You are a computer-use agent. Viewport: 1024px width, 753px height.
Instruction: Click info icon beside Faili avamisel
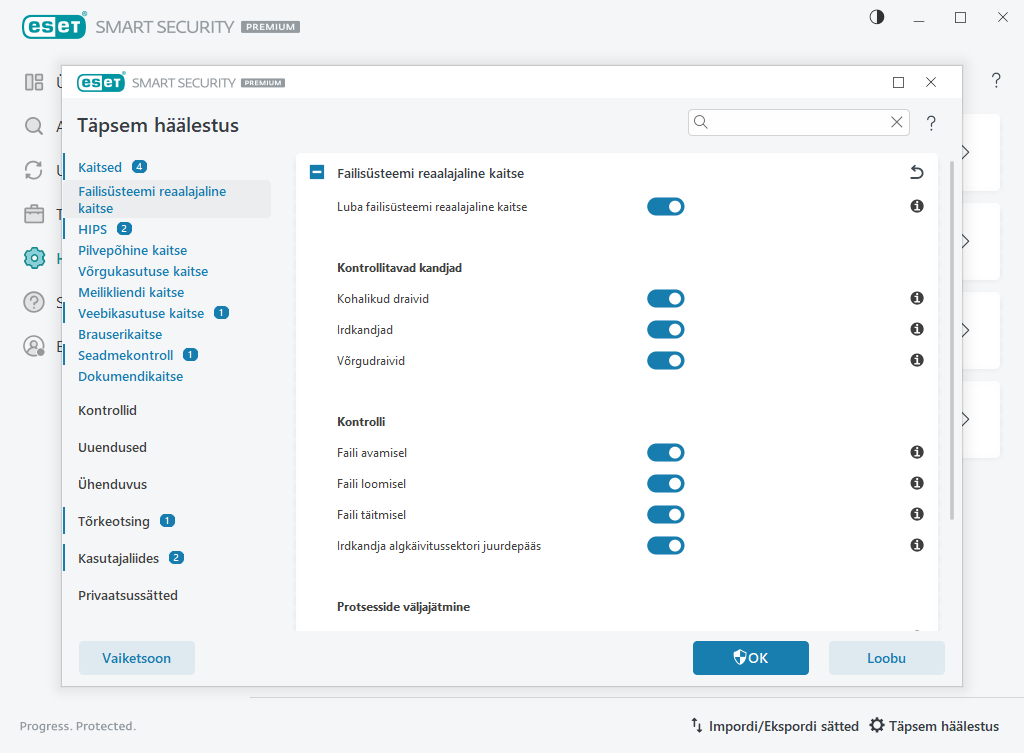pos(916,453)
